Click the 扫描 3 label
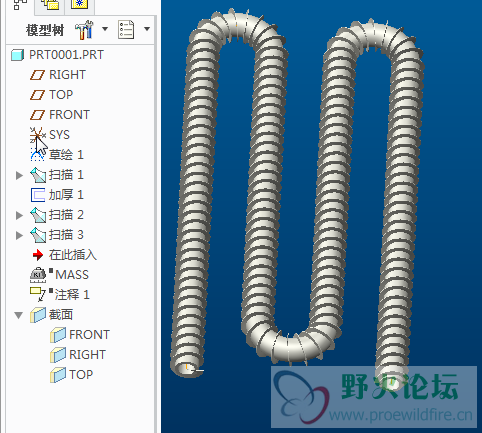The image size is (482, 433). coord(66,235)
